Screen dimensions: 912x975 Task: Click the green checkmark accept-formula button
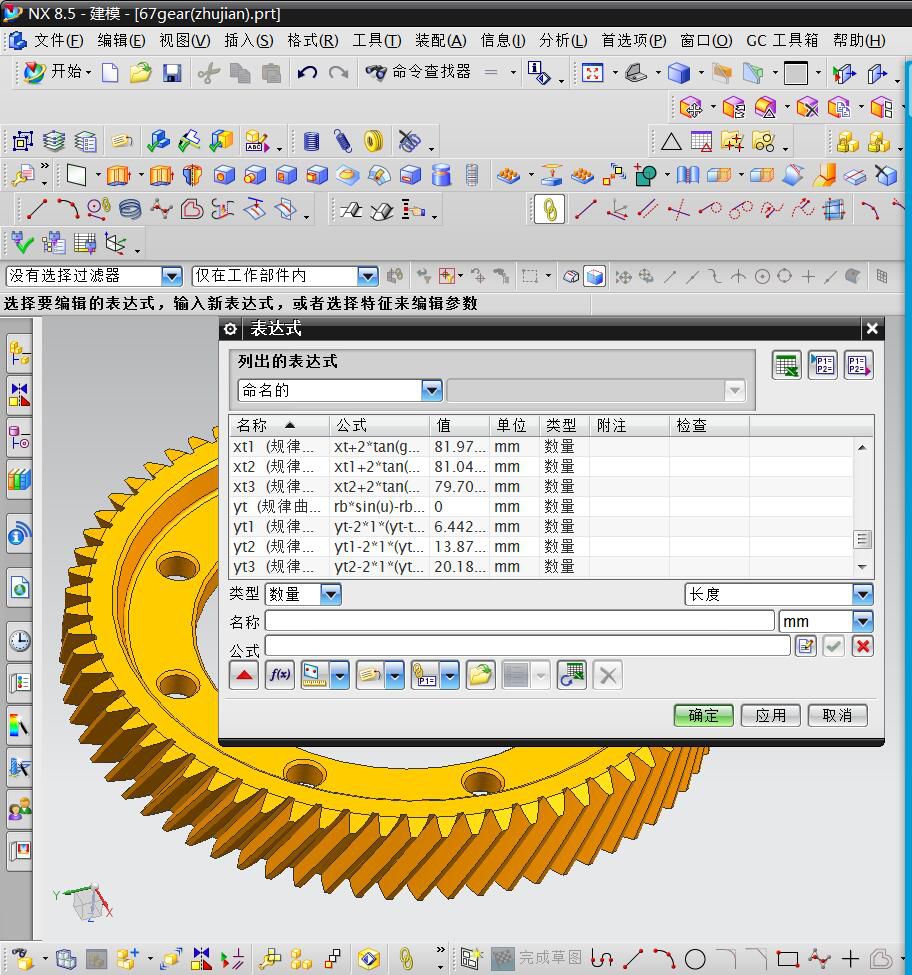pos(833,646)
